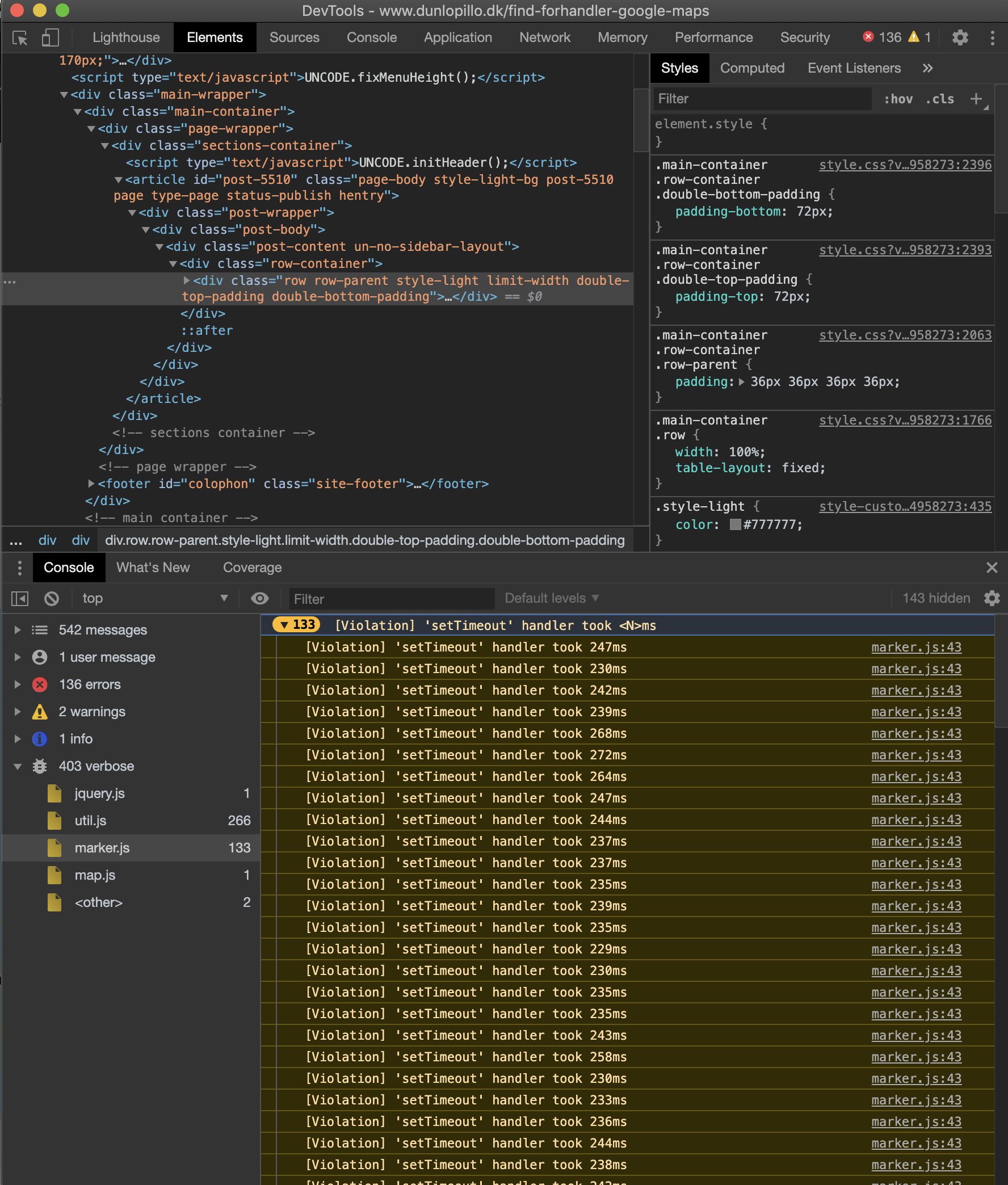The height and width of the screenshot is (1185, 1008).
Task: Close the console drawer
Action: pos(992,568)
